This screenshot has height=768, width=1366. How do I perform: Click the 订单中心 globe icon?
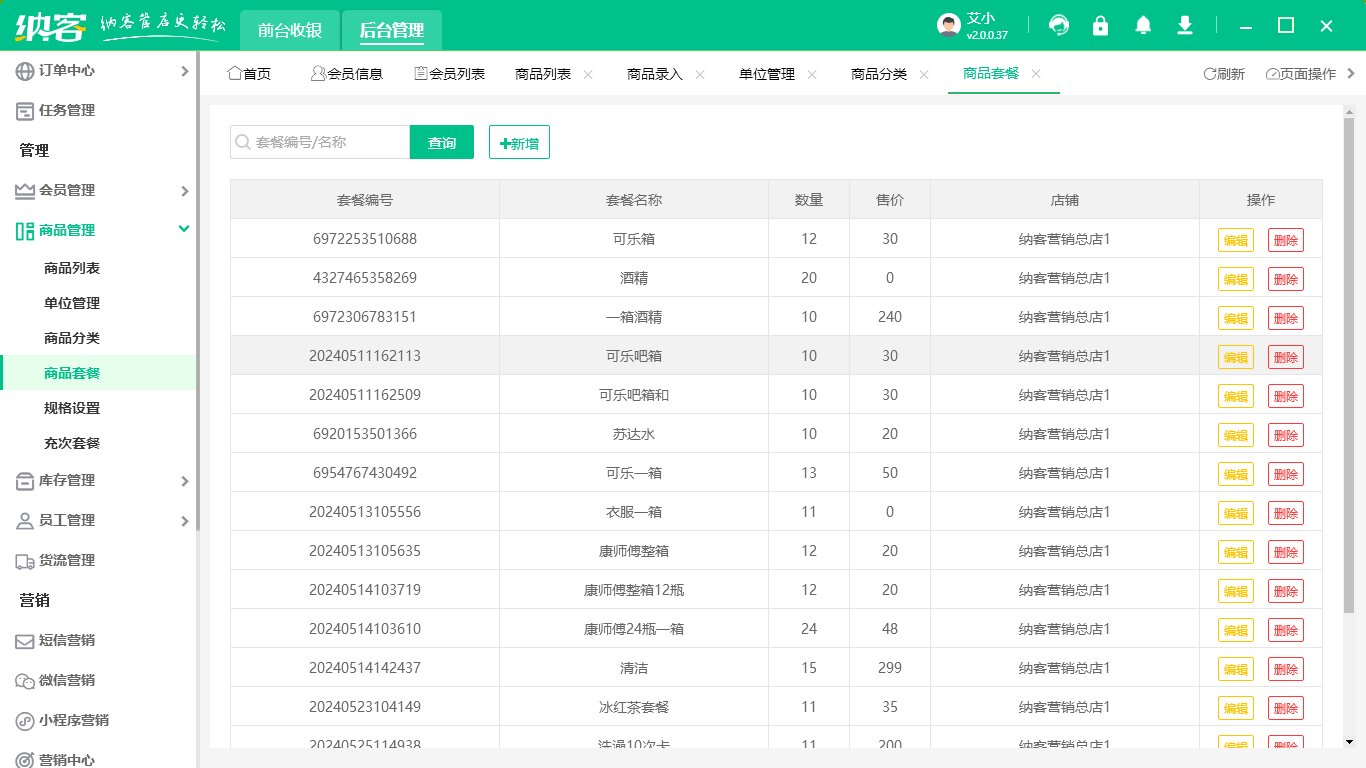click(25, 71)
